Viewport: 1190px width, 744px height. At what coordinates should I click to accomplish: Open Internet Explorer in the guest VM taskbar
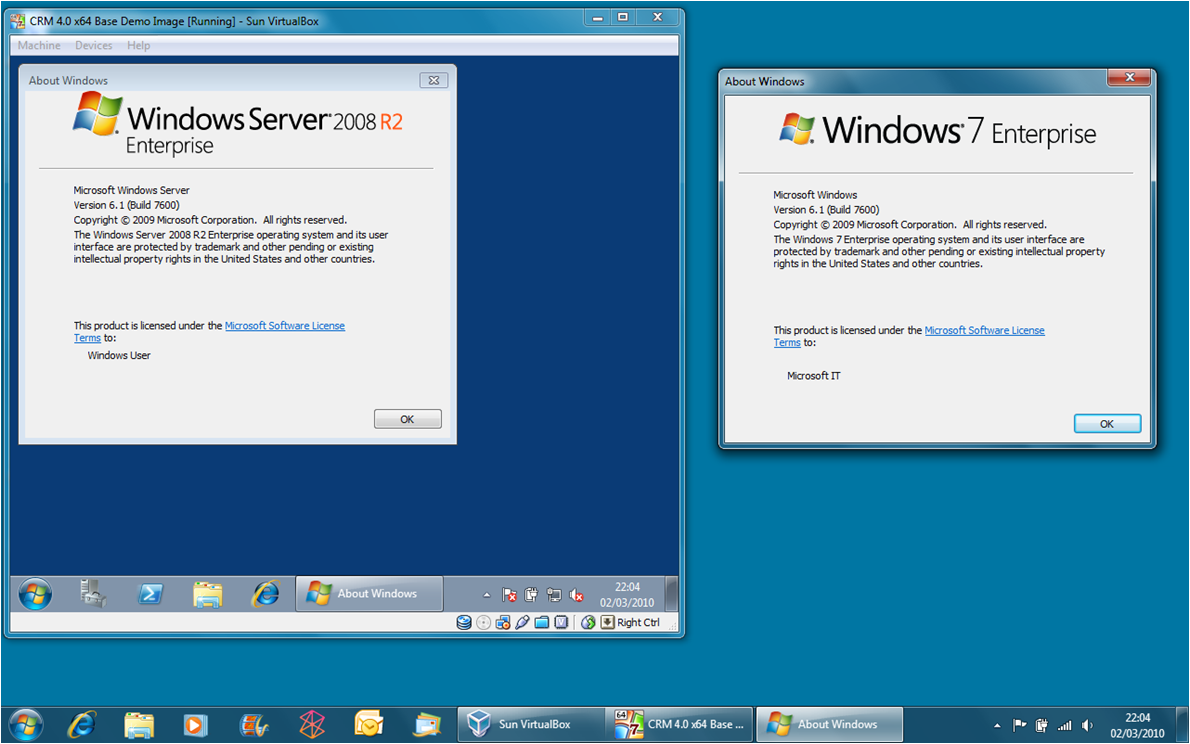(x=265, y=594)
